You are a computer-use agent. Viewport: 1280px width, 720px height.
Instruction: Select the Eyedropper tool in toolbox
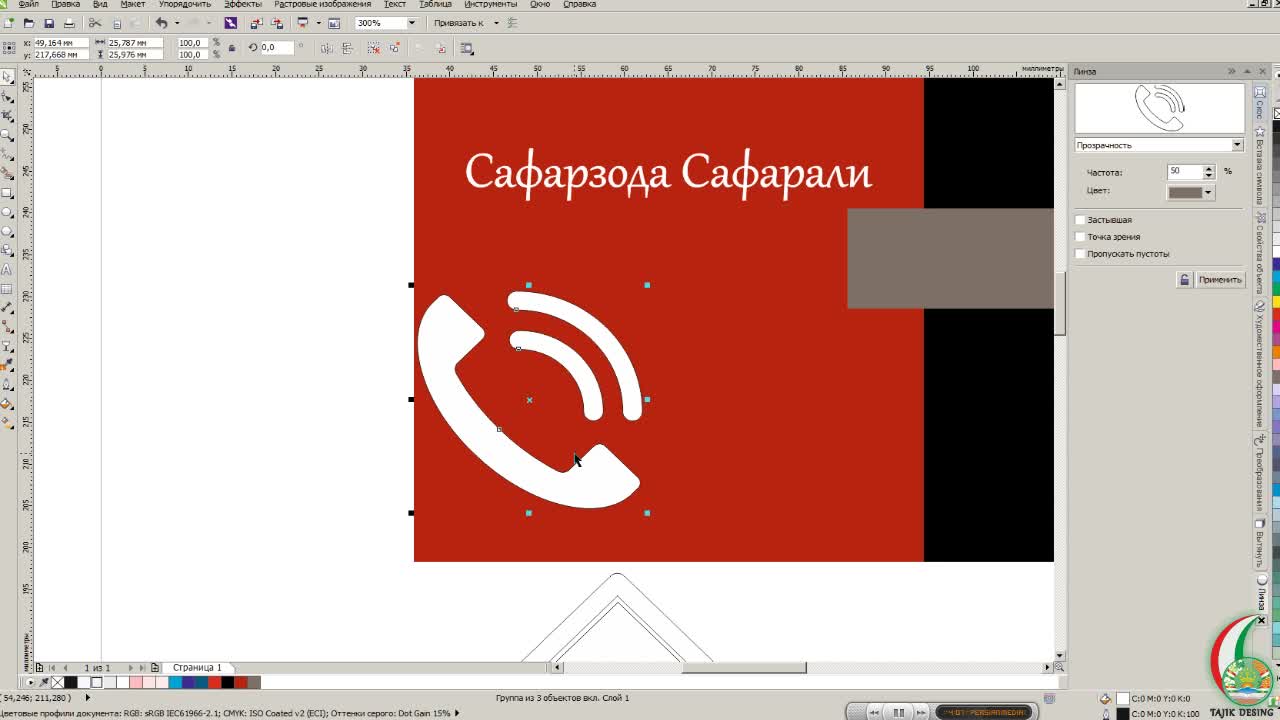7,366
